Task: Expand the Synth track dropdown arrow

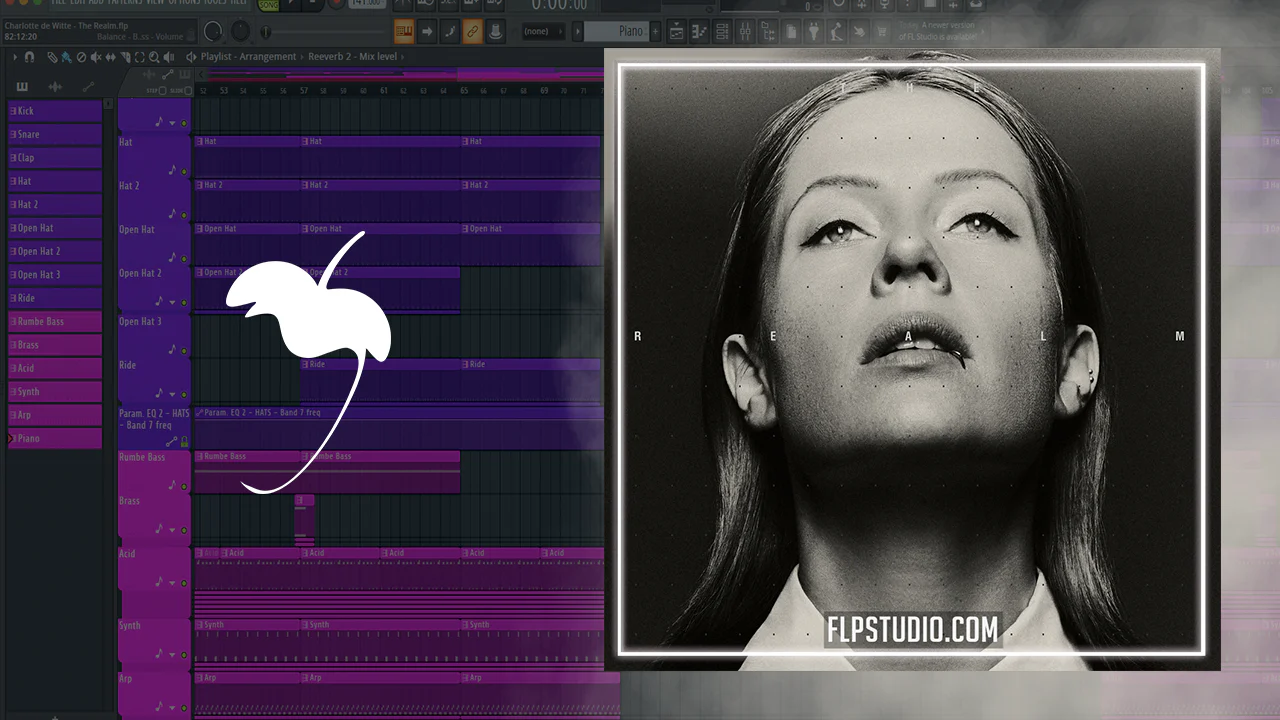Action: (x=172, y=655)
